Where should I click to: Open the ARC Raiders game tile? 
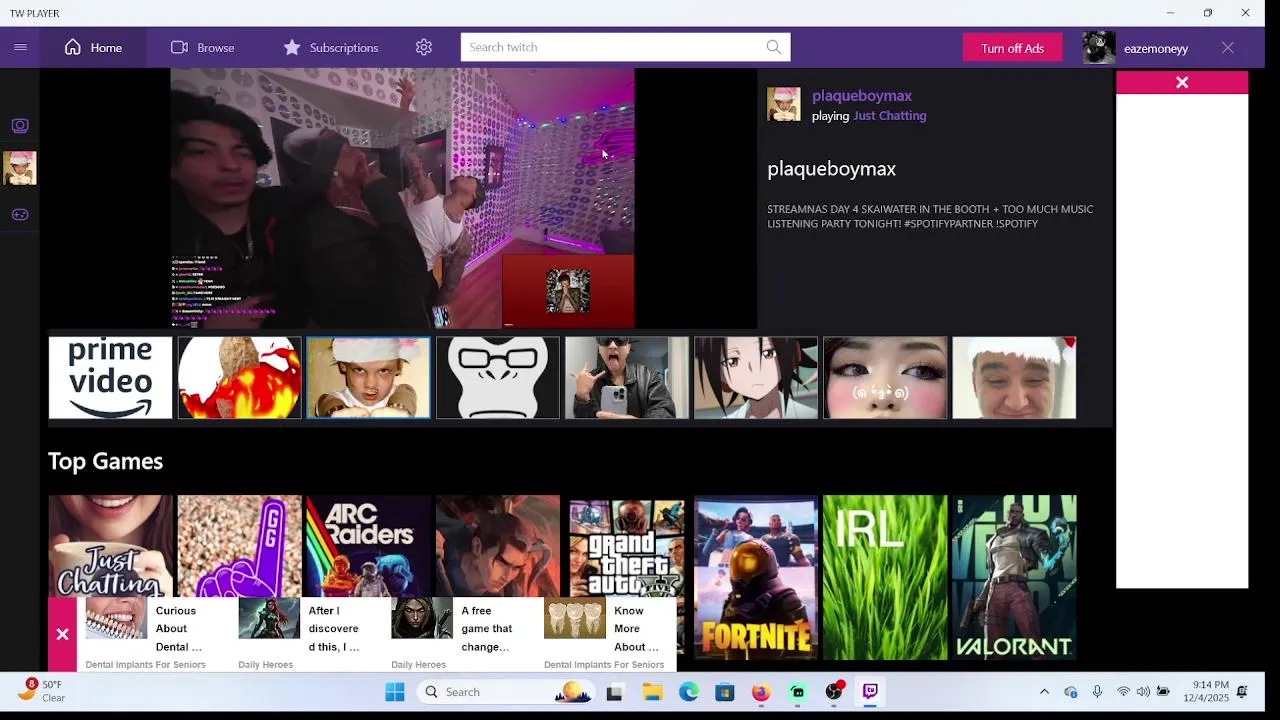click(368, 545)
